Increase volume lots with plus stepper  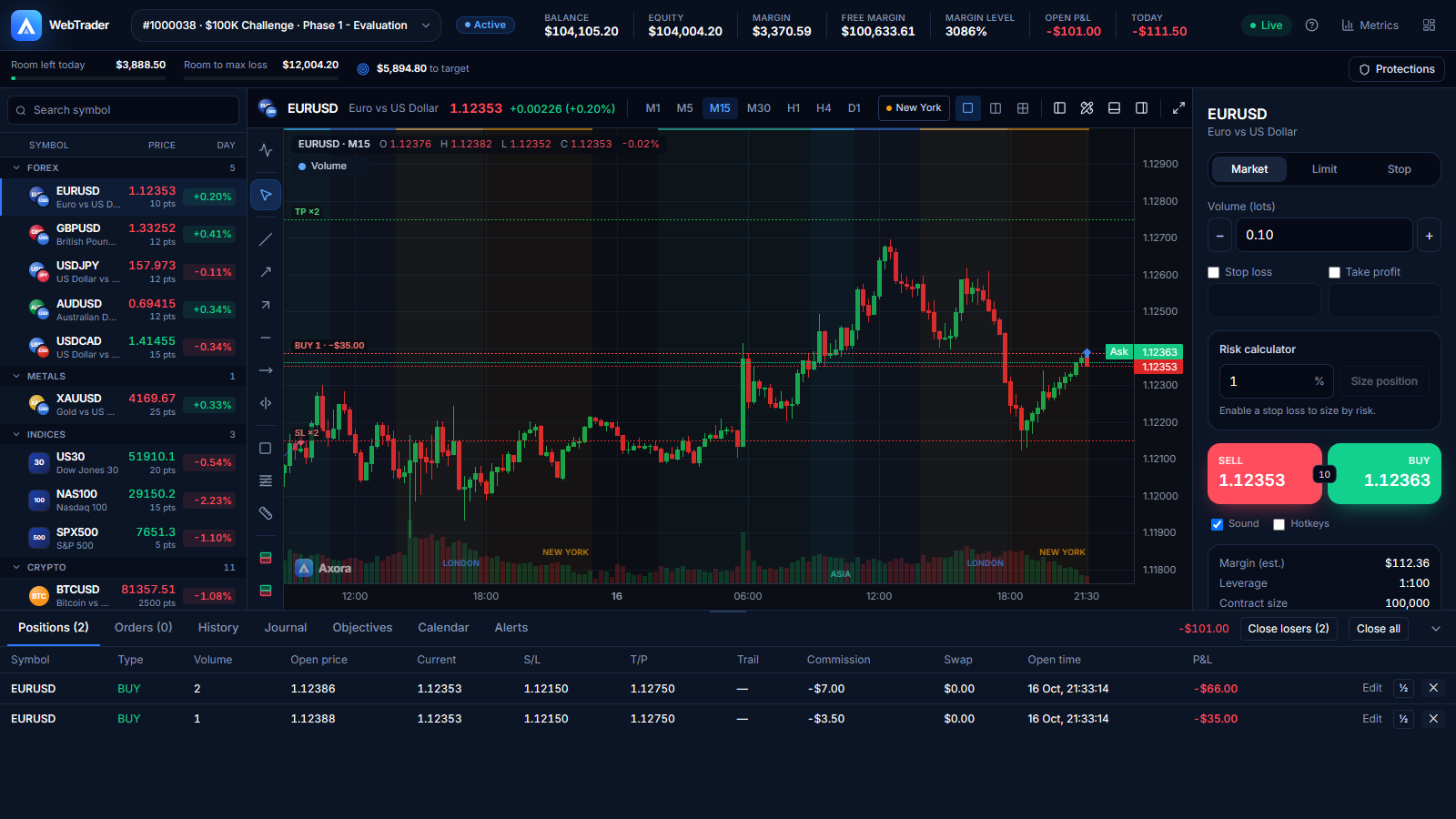pos(1429,236)
